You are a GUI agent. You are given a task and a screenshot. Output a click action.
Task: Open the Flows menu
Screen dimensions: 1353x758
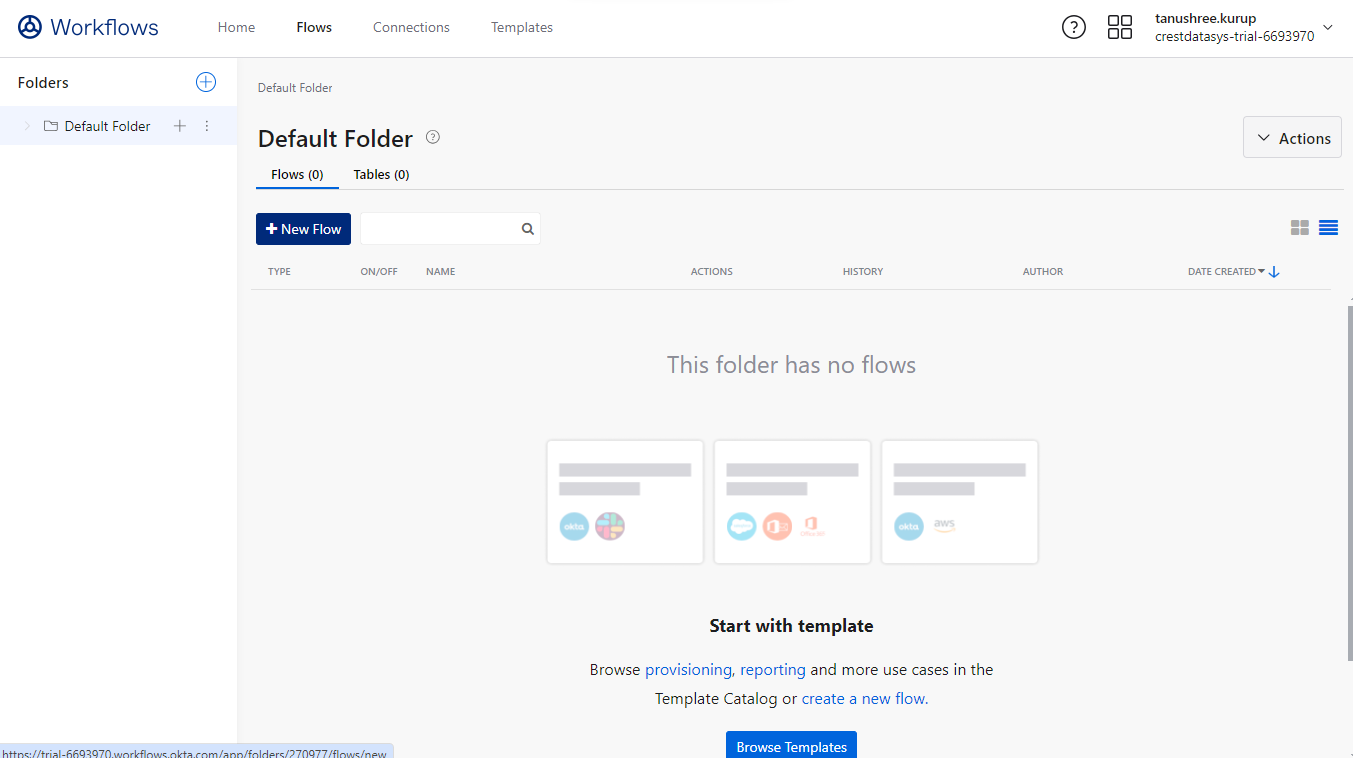314,27
